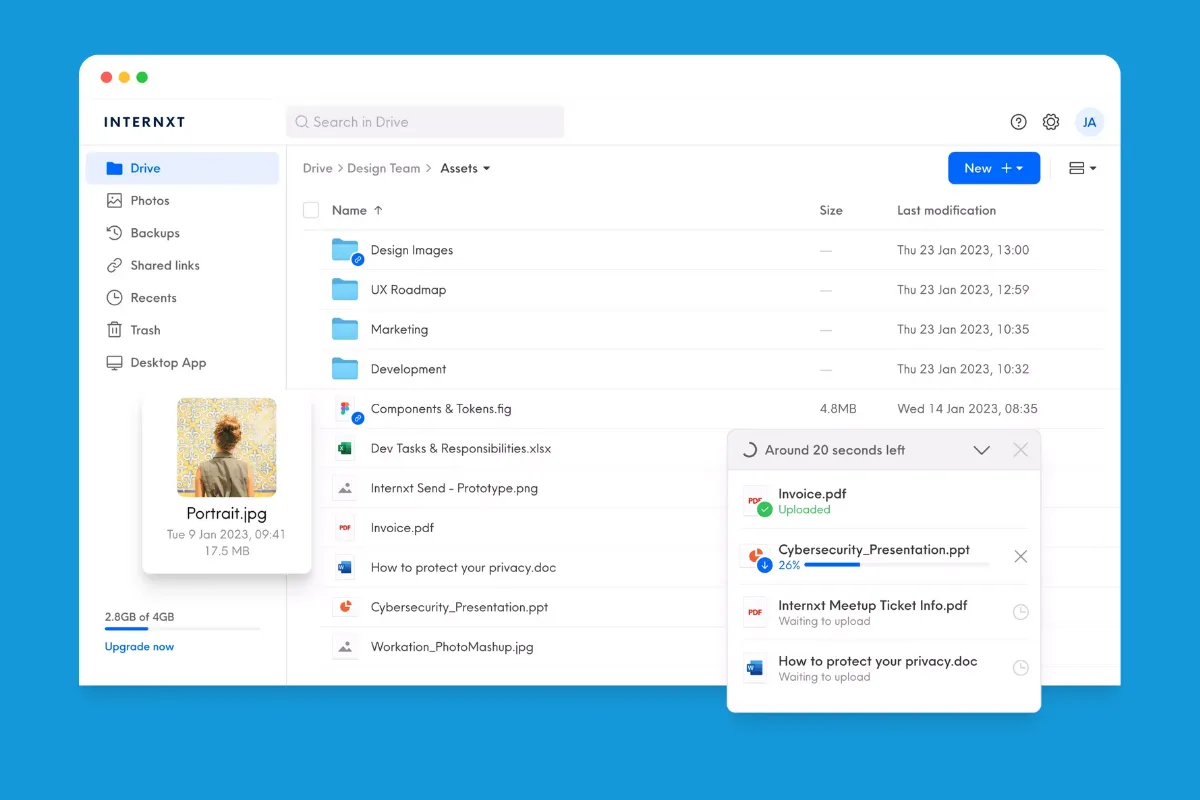Click the Uploaded status under Invoice.pdf
The image size is (1200, 800).
805,510
